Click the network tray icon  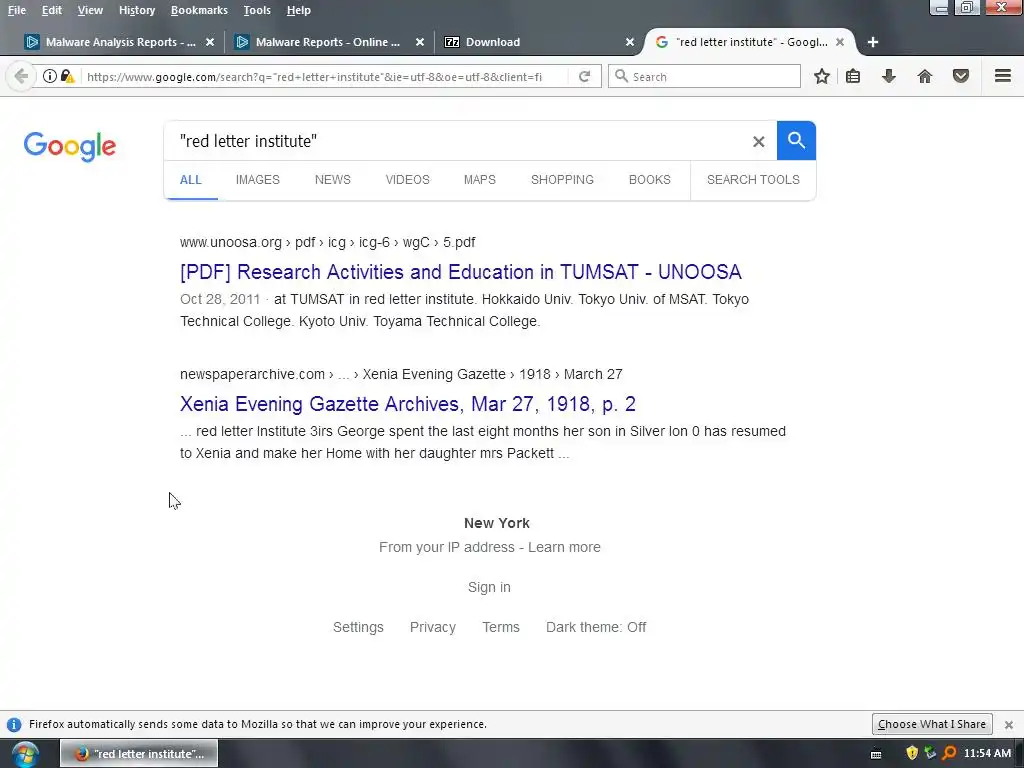(930, 753)
